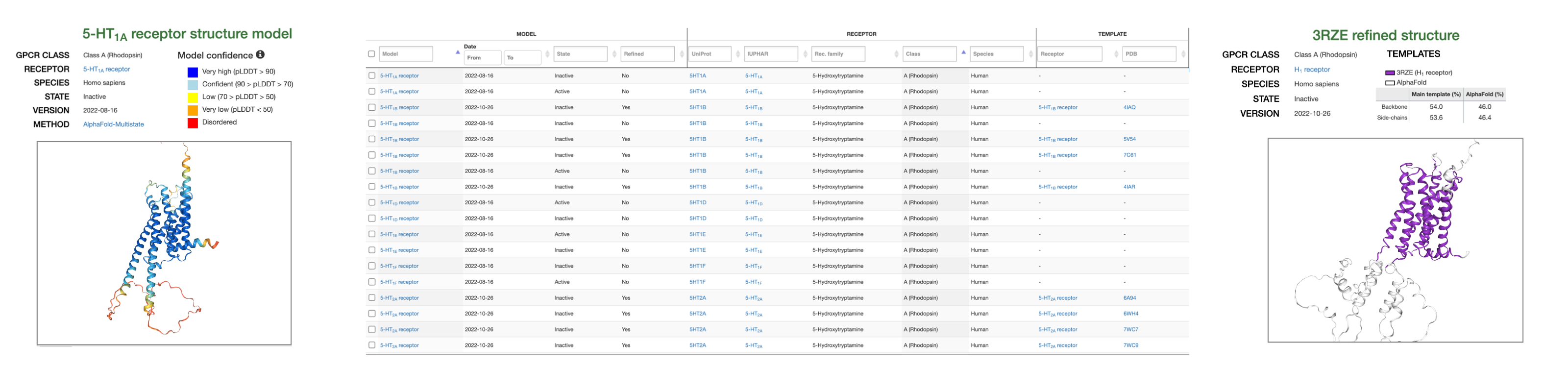
Task: Open PDB link 7WC7
Action: [1130, 330]
